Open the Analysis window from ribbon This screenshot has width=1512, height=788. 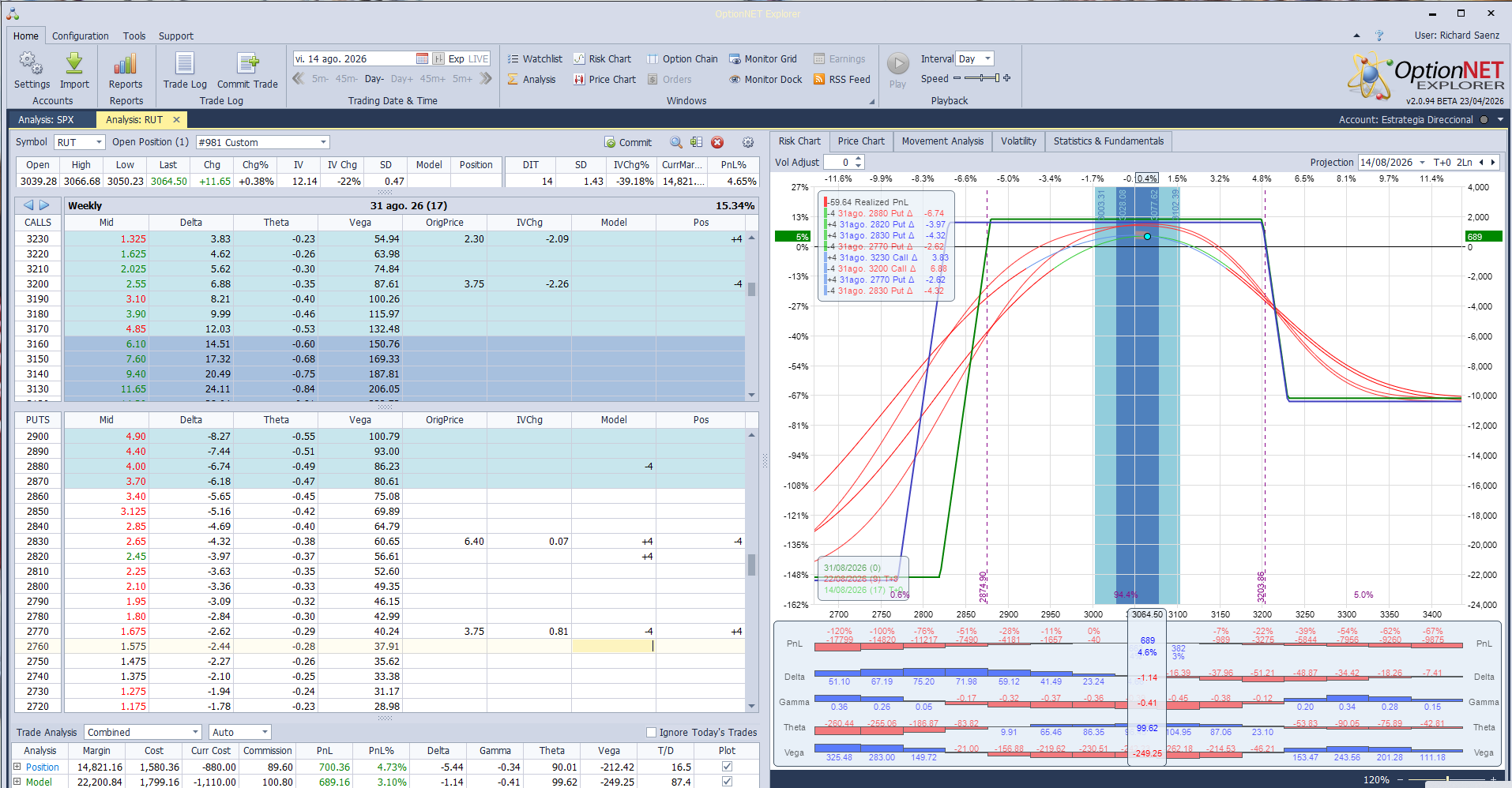coord(532,79)
